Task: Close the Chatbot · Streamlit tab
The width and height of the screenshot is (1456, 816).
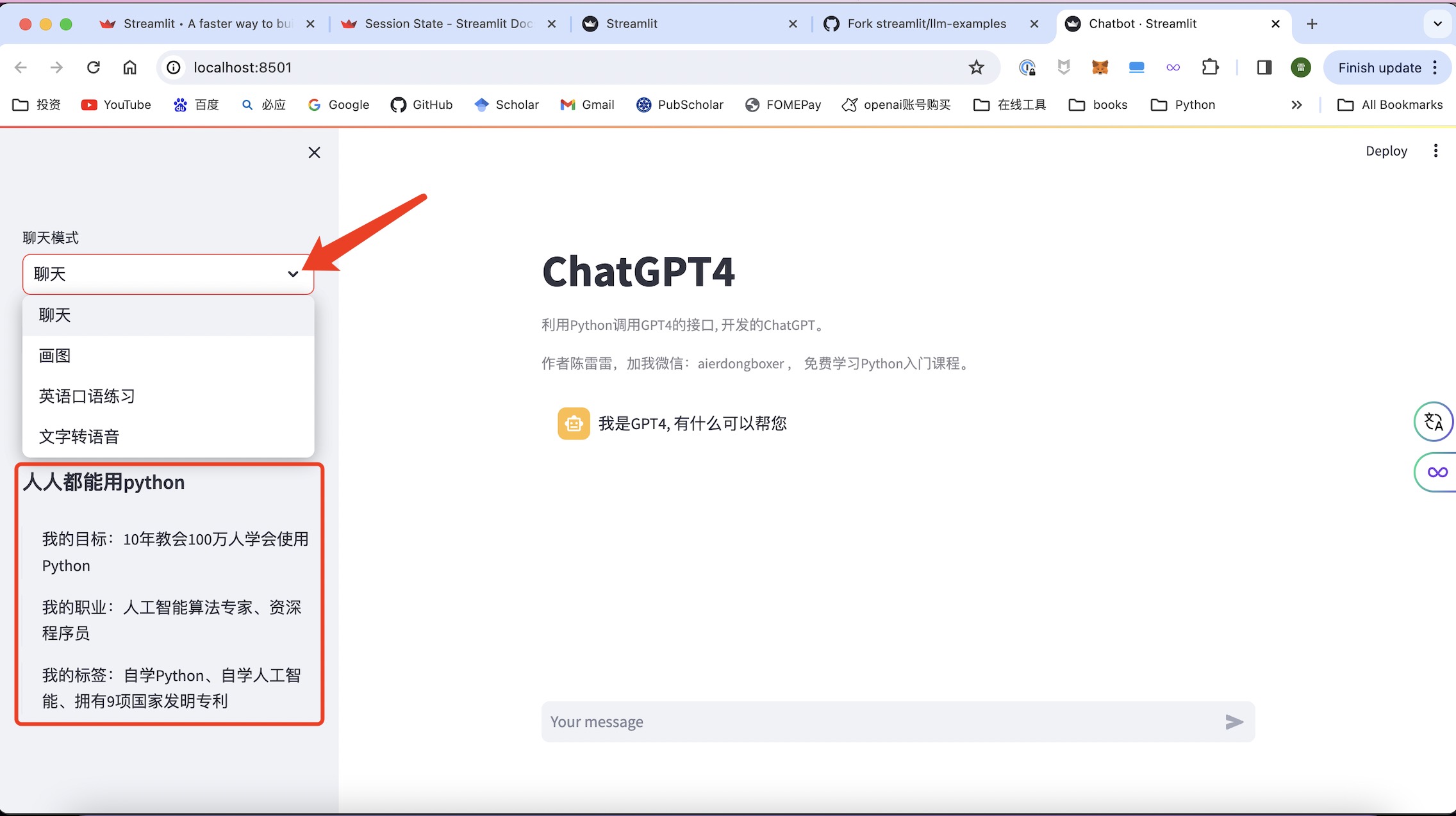Action: coord(1275,24)
